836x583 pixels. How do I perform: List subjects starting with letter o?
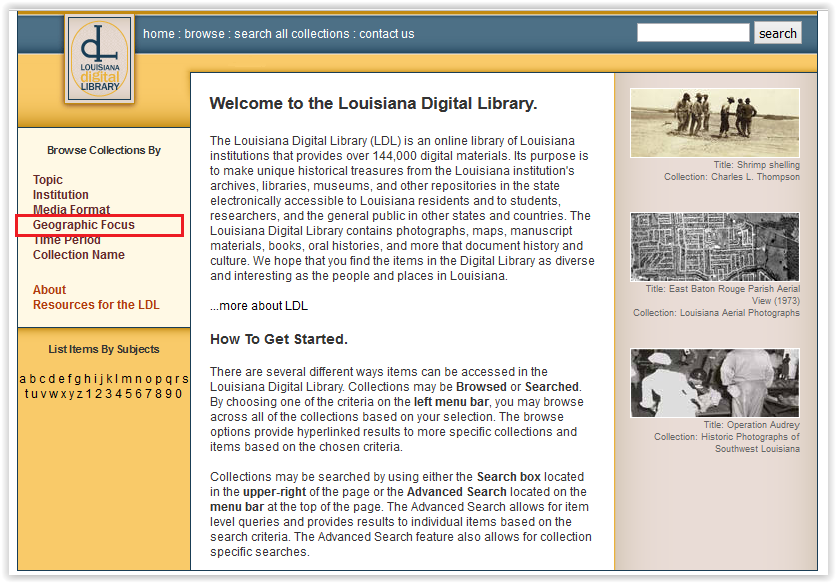[x=149, y=379]
